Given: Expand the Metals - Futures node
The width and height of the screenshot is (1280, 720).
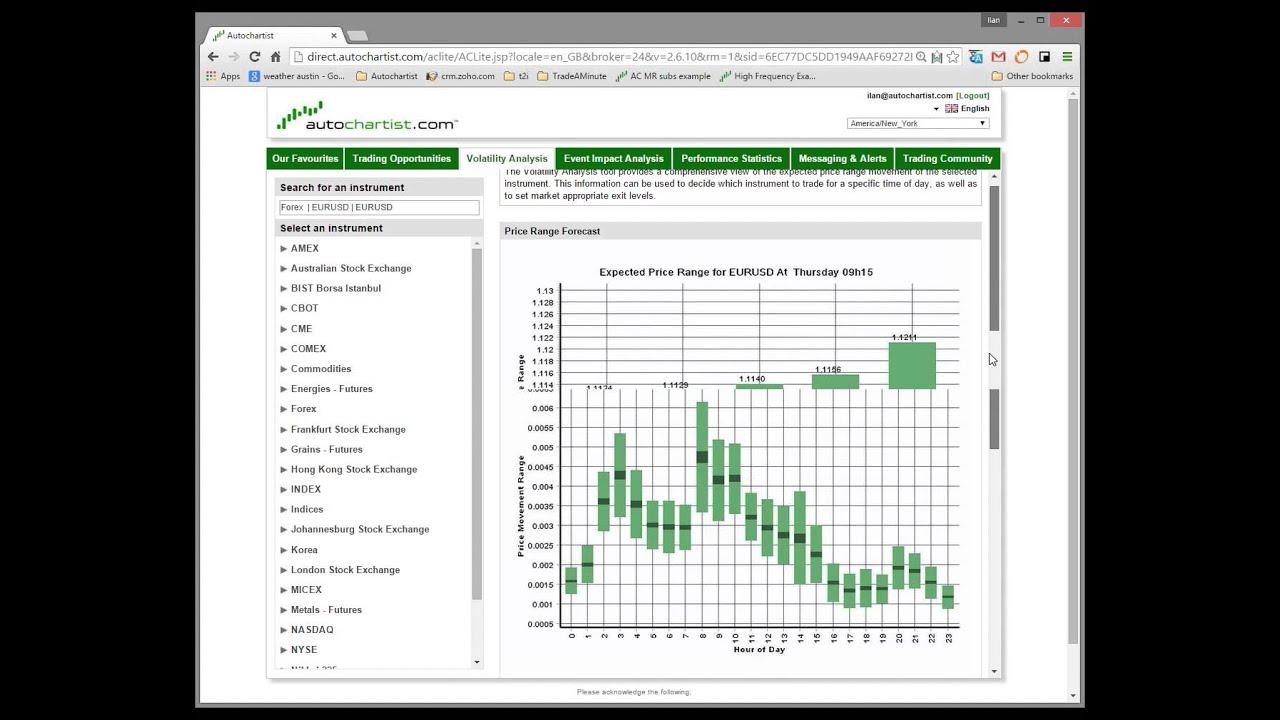Looking at the screenshot, I should click(x=284, y=609).
